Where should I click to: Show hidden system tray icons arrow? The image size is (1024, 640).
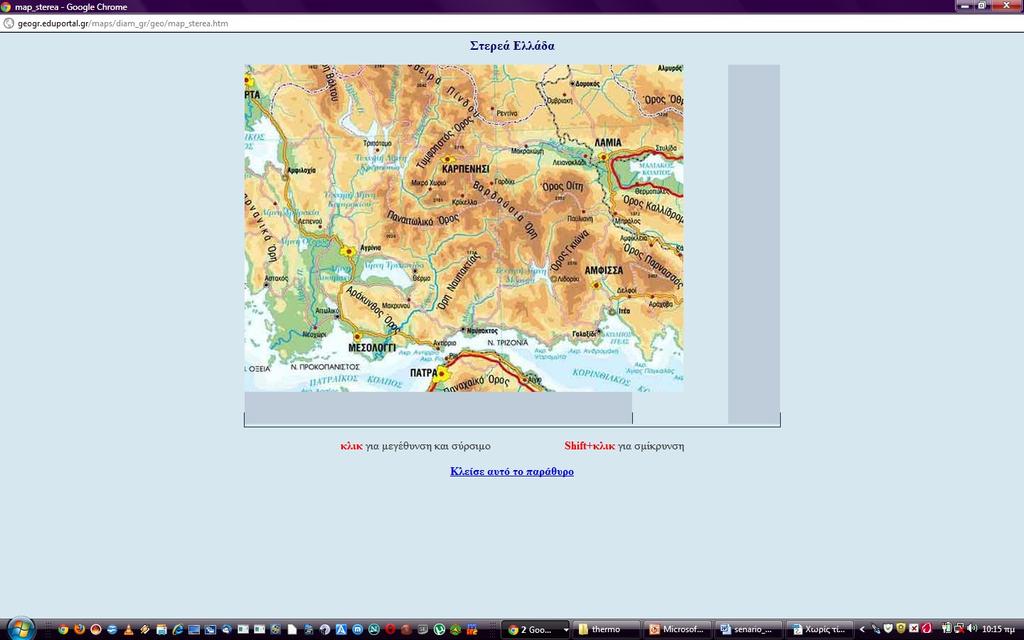click(862, 630)
